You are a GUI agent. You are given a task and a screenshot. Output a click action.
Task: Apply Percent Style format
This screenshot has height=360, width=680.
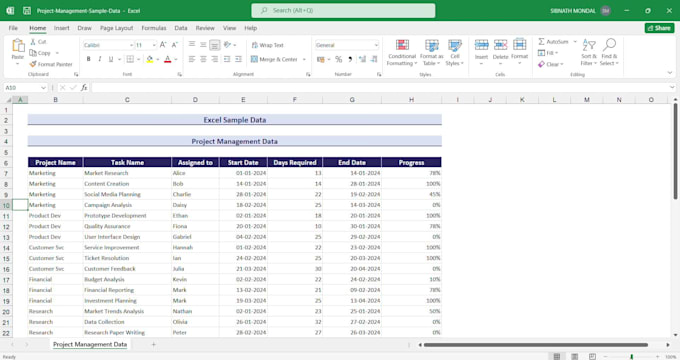click(339, 59)
